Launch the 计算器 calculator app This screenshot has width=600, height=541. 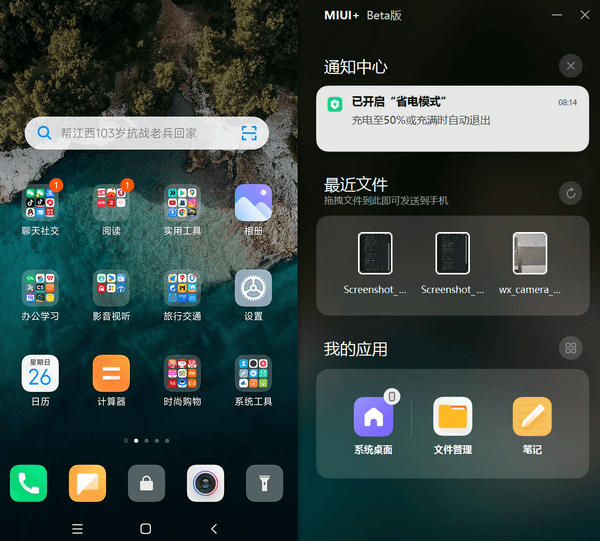tap(111, 374)
